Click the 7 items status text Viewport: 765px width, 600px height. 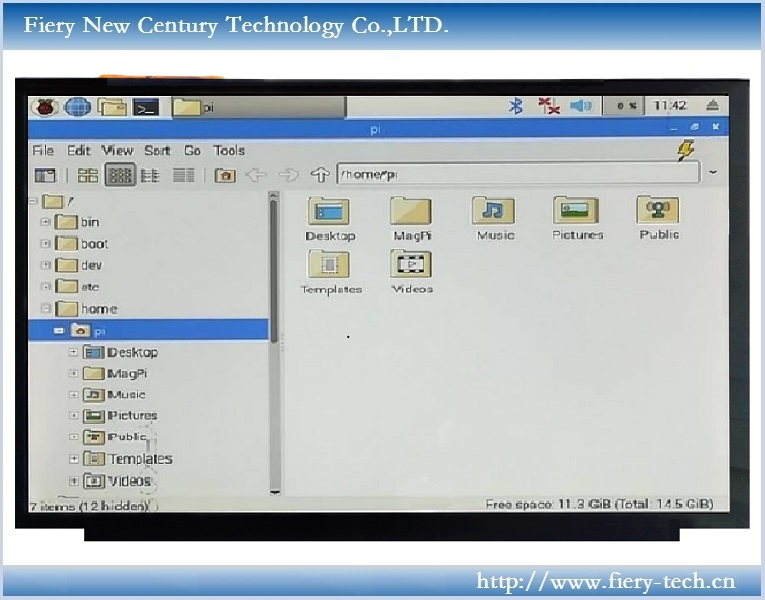(x=88, y=506)
